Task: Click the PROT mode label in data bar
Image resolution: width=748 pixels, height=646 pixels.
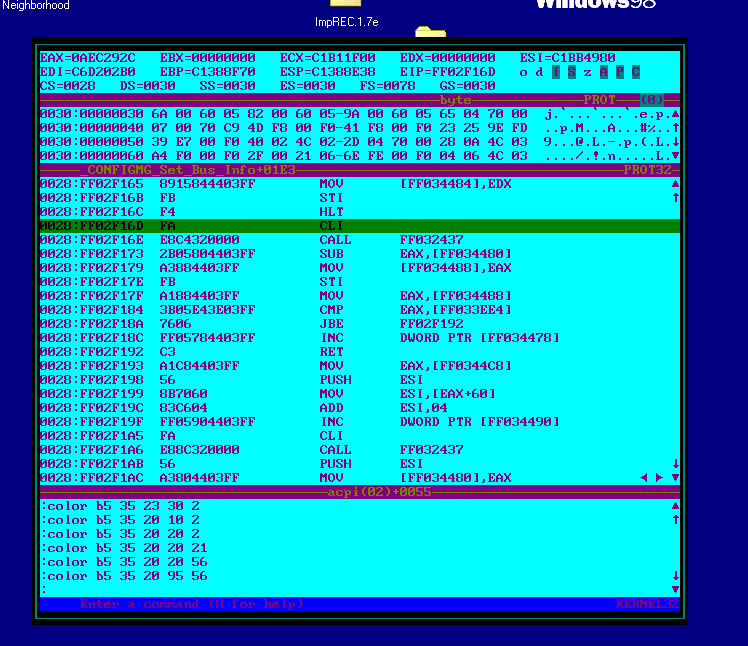Action: tap(600, 100)
